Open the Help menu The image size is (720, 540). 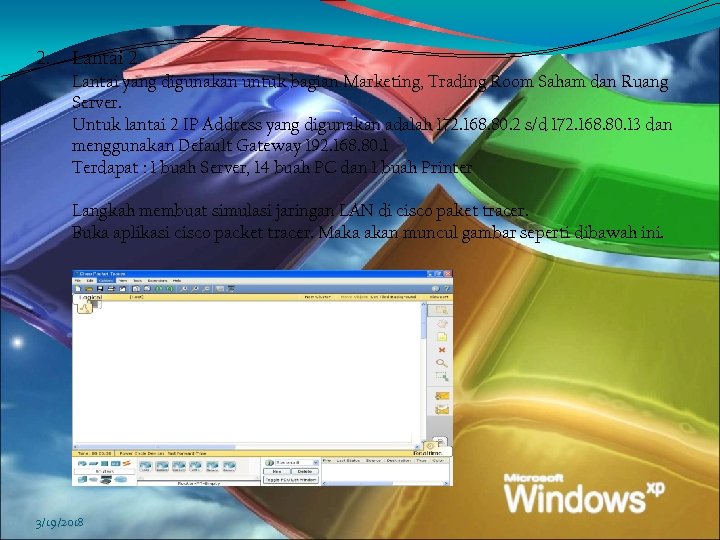[177, 280]
